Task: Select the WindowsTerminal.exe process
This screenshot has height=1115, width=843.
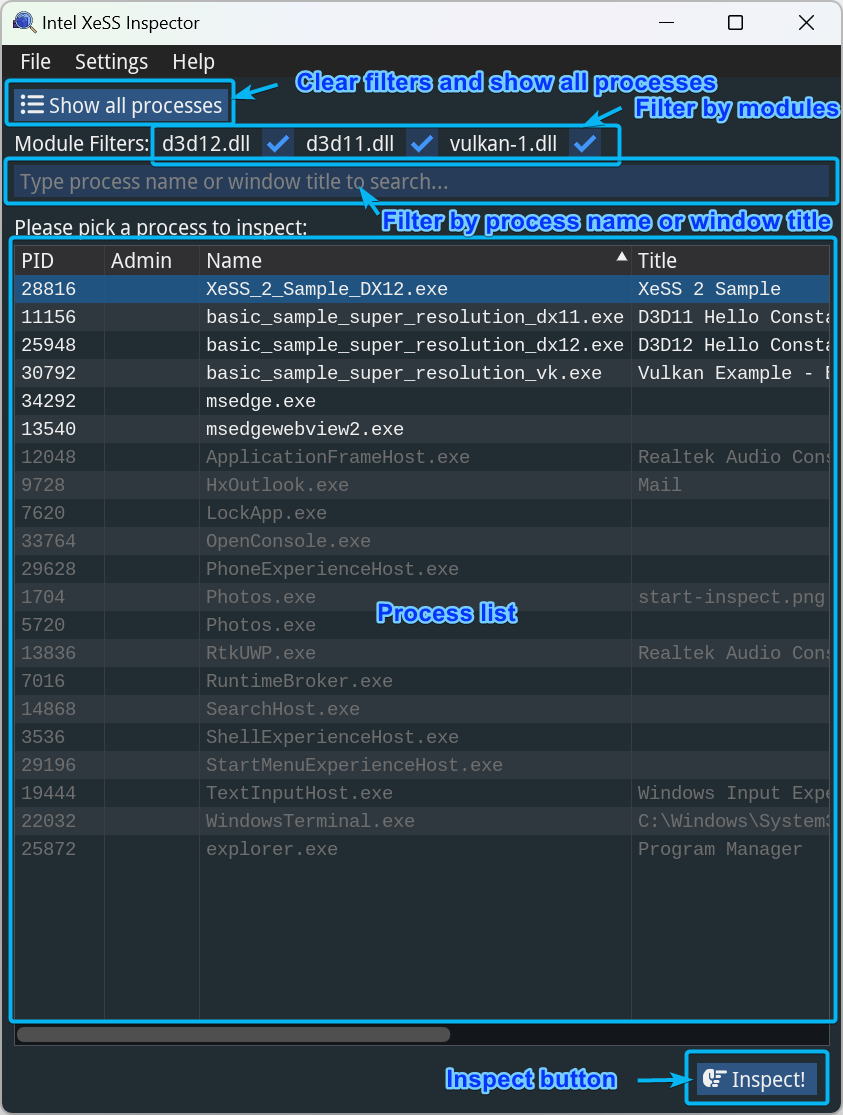Action: pyautogui.click(x=421, y=821)
